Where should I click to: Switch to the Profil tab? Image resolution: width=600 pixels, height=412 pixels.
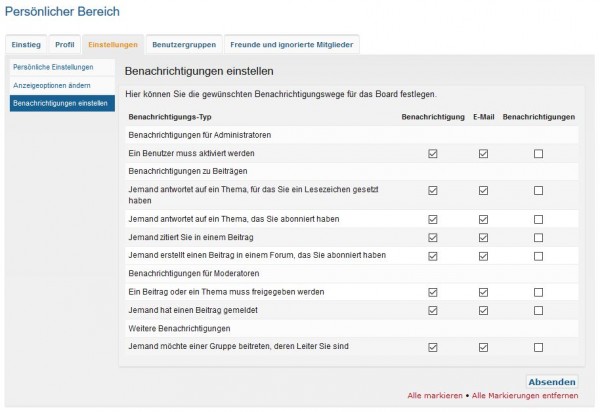(x=64, y=45)
